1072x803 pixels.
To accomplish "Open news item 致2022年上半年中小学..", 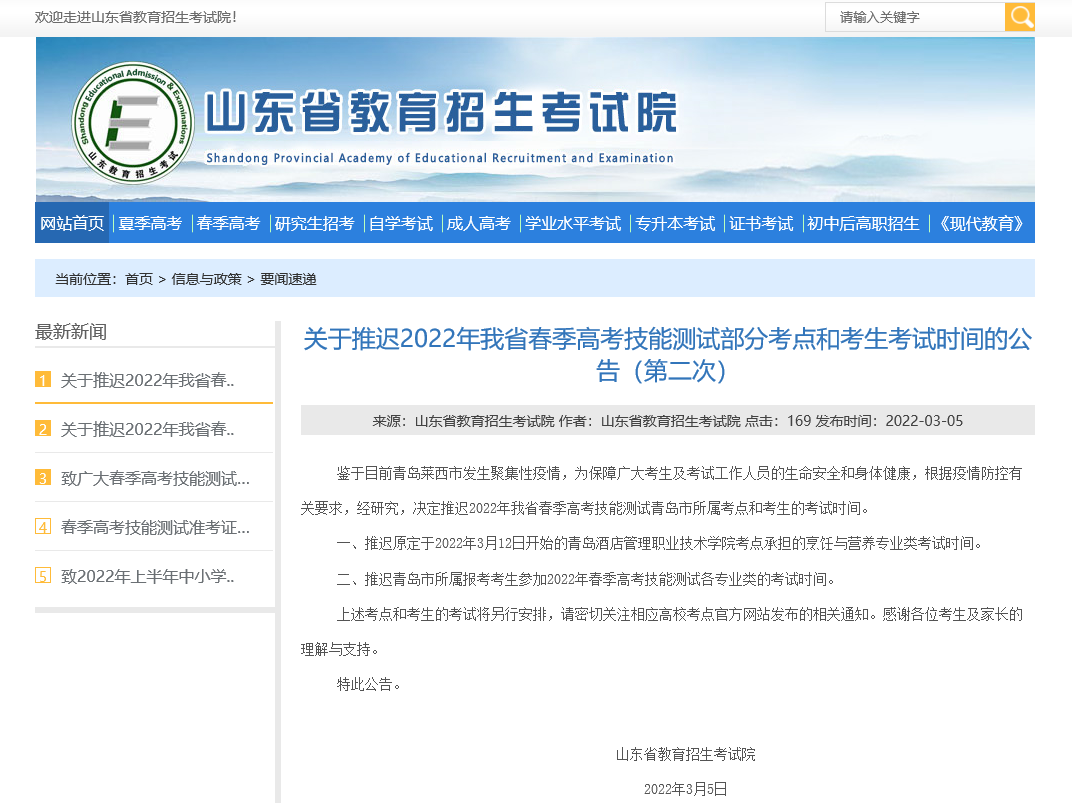I will coord(147,576).
